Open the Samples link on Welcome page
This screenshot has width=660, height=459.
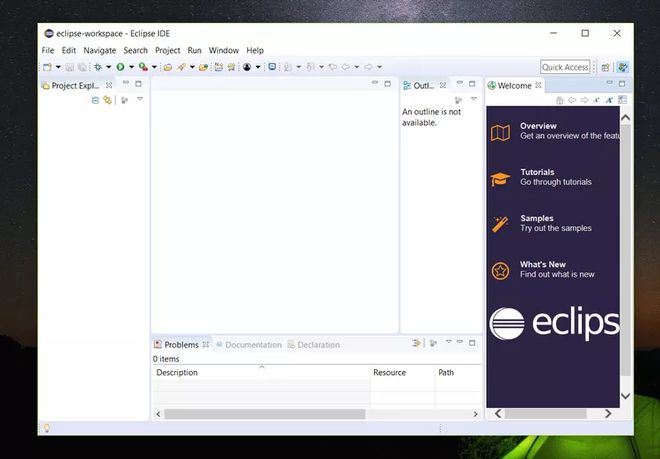pos(542,223)
